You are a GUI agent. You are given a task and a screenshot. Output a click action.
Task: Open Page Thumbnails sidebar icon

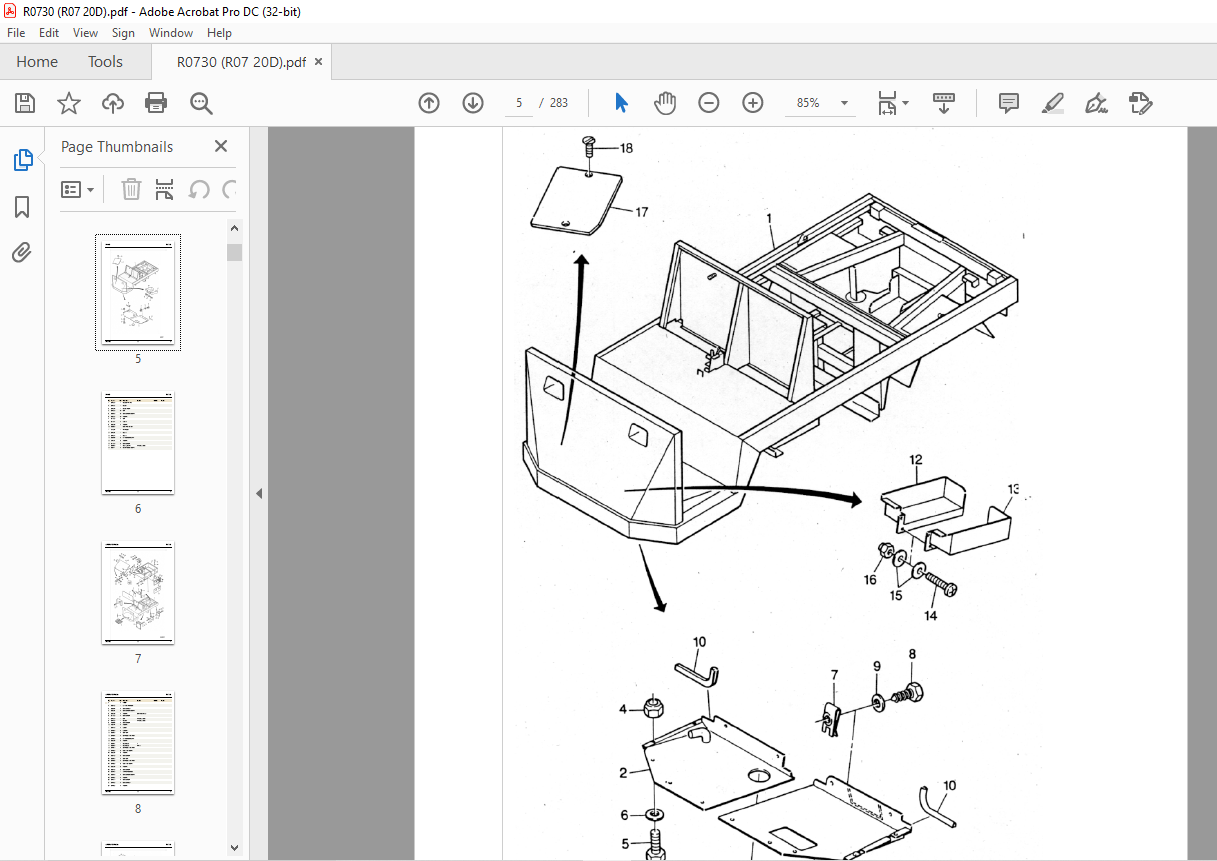point(22,160)
